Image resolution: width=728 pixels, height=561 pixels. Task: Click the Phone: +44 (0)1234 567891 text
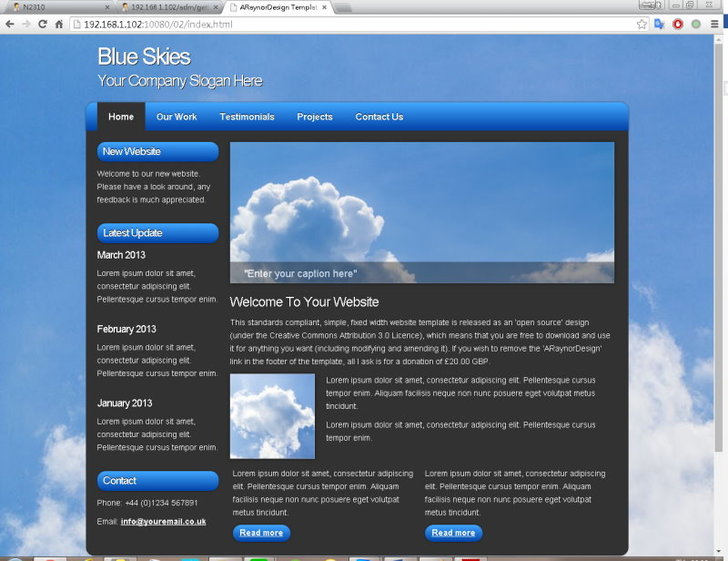[147, 503]
